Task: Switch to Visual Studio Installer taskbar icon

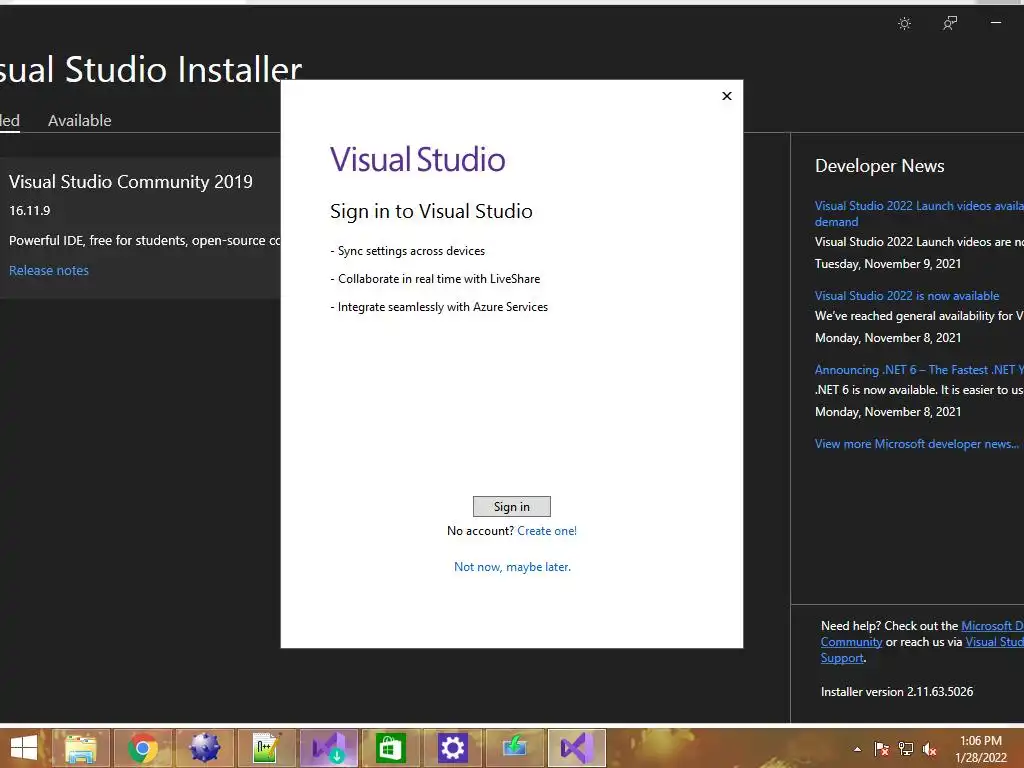Action: tap(328, 748)
